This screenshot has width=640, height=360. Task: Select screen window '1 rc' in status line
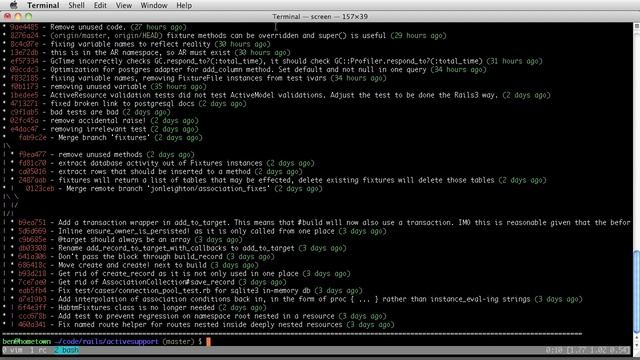tap(38, 350)
